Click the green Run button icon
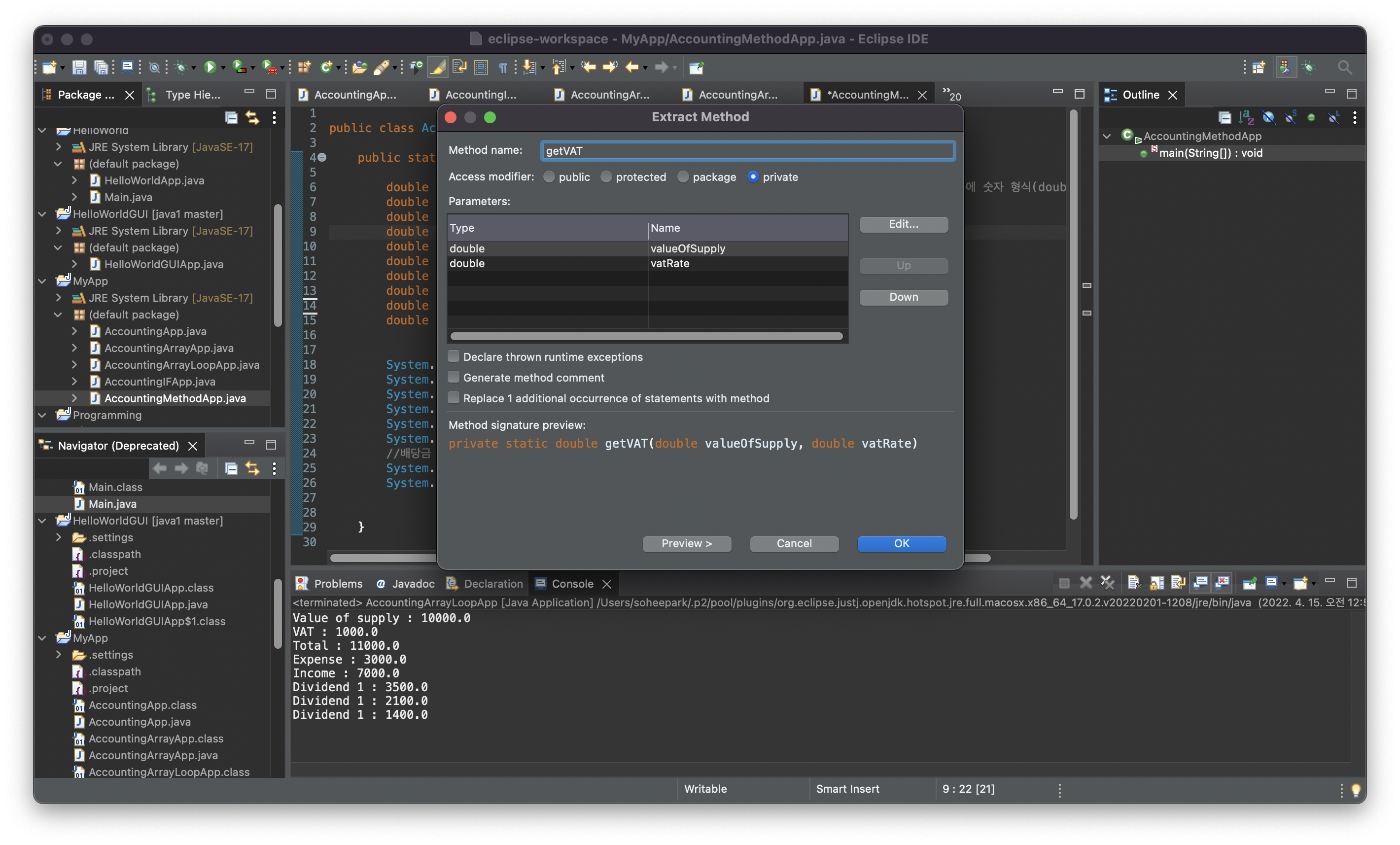The width and height of the screenshot is (1400, 845). point(210,68)
